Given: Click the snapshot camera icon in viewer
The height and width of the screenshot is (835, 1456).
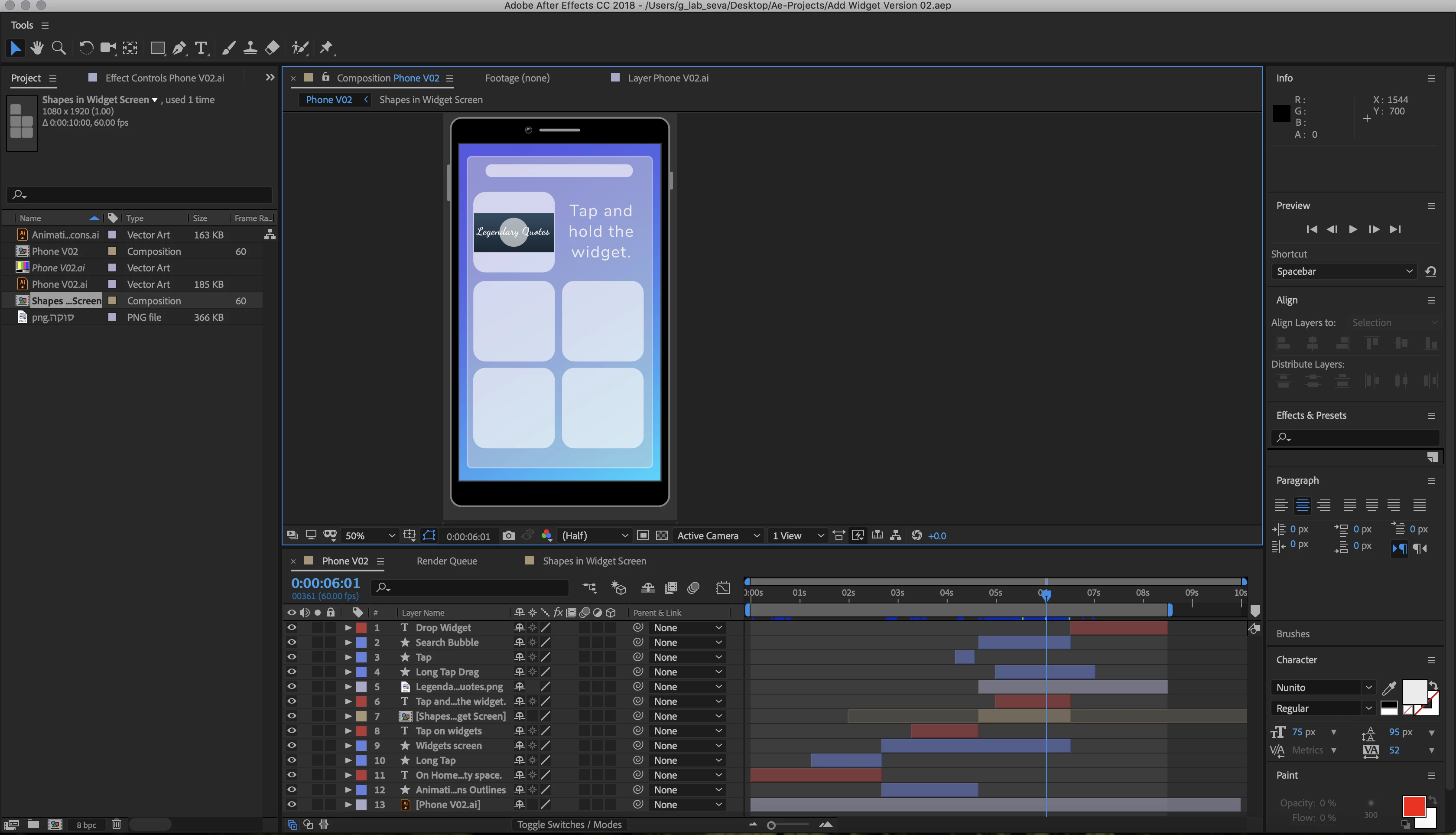Looking at the screenshot, I should [x=508, y=535].
